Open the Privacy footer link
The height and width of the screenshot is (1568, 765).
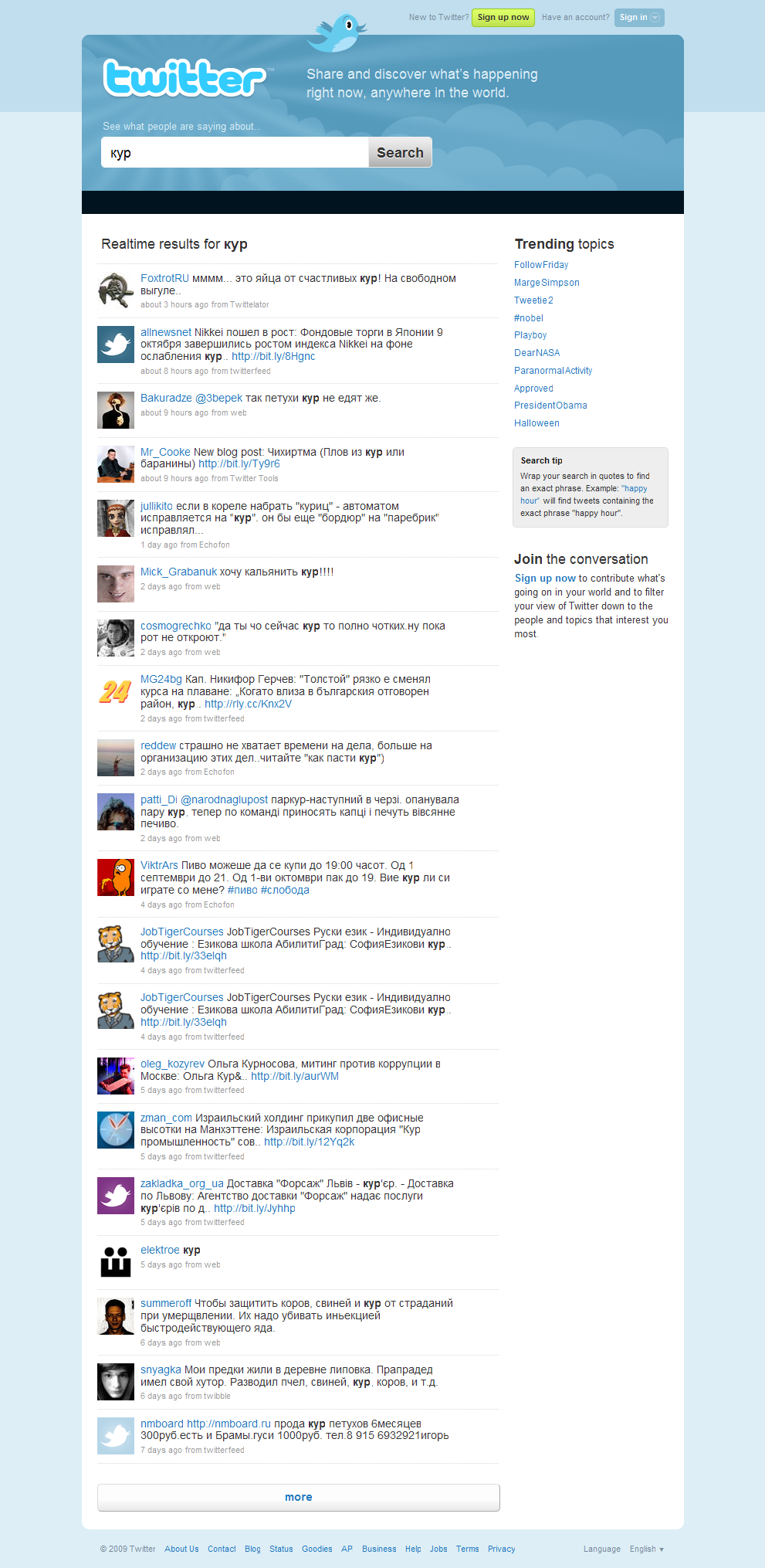click(501, 1549)
